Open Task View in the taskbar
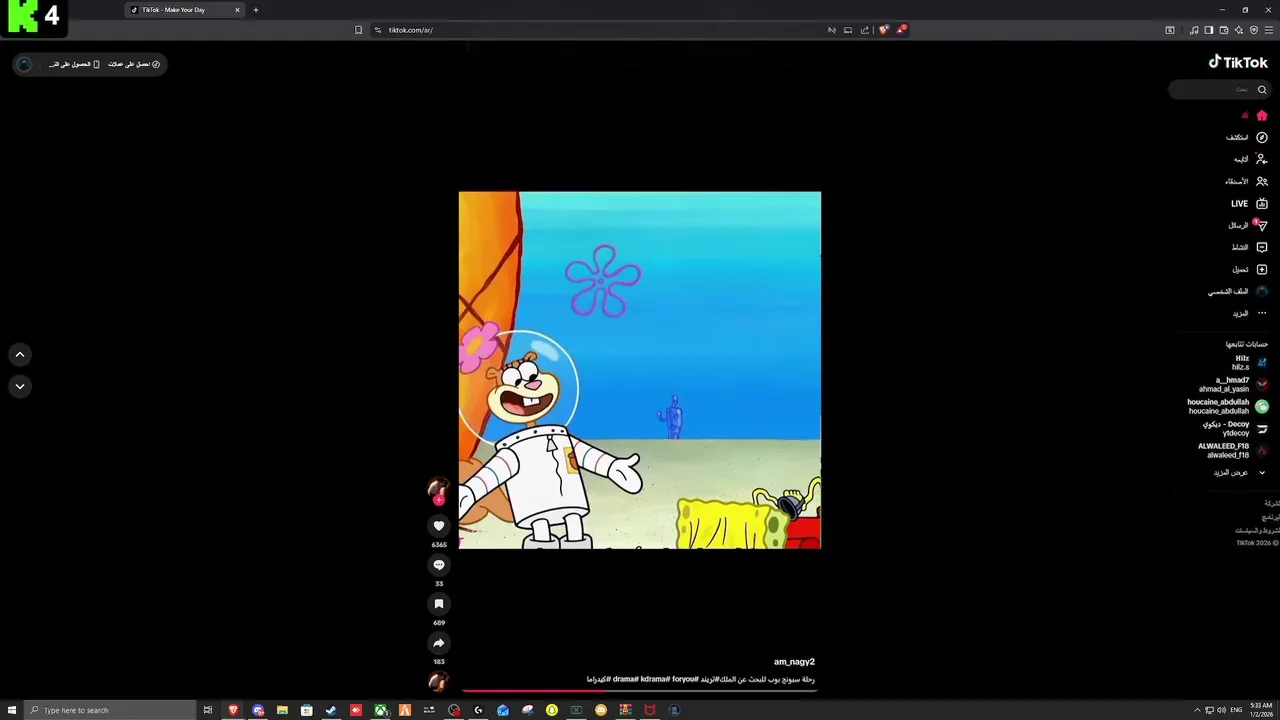The image size is (1280, 720). [208, 710]
